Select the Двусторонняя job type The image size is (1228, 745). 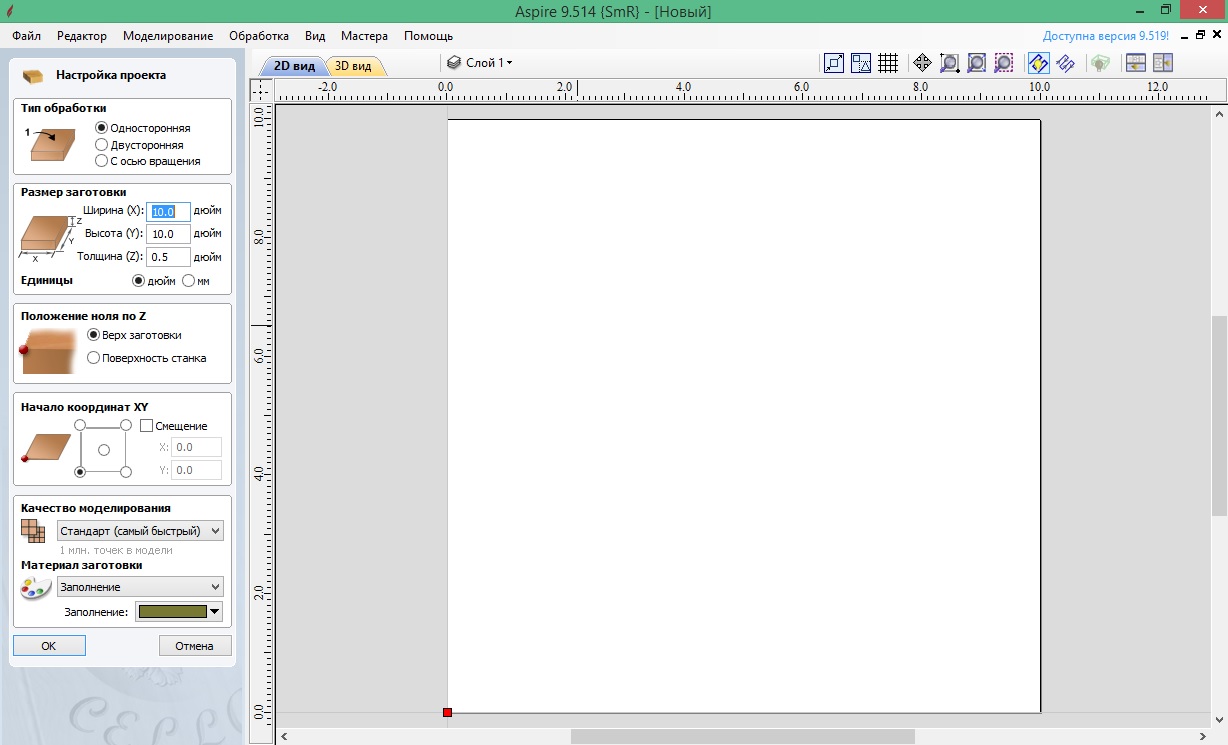(101, 145)
